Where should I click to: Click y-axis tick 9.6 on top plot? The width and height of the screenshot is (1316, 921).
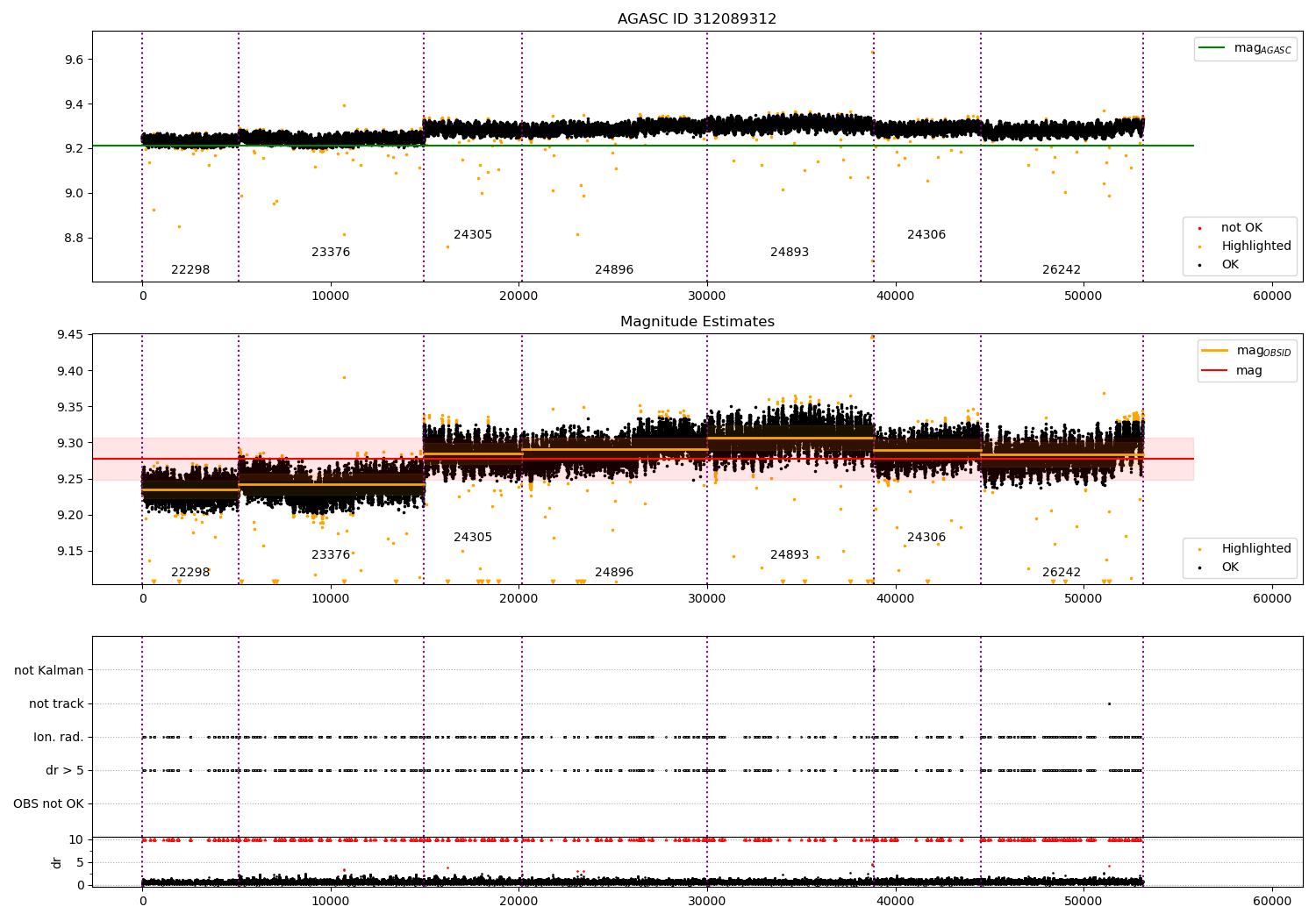[x=74, y=60]
